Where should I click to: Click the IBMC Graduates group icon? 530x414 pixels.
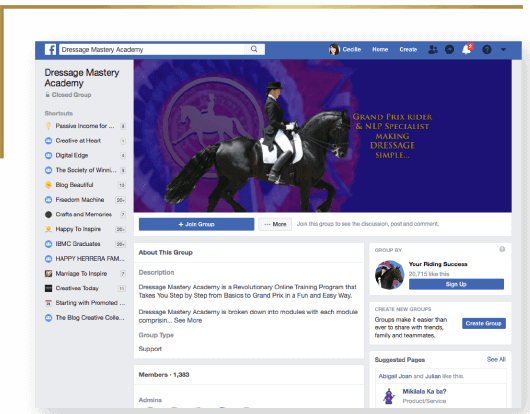(48, 244)
